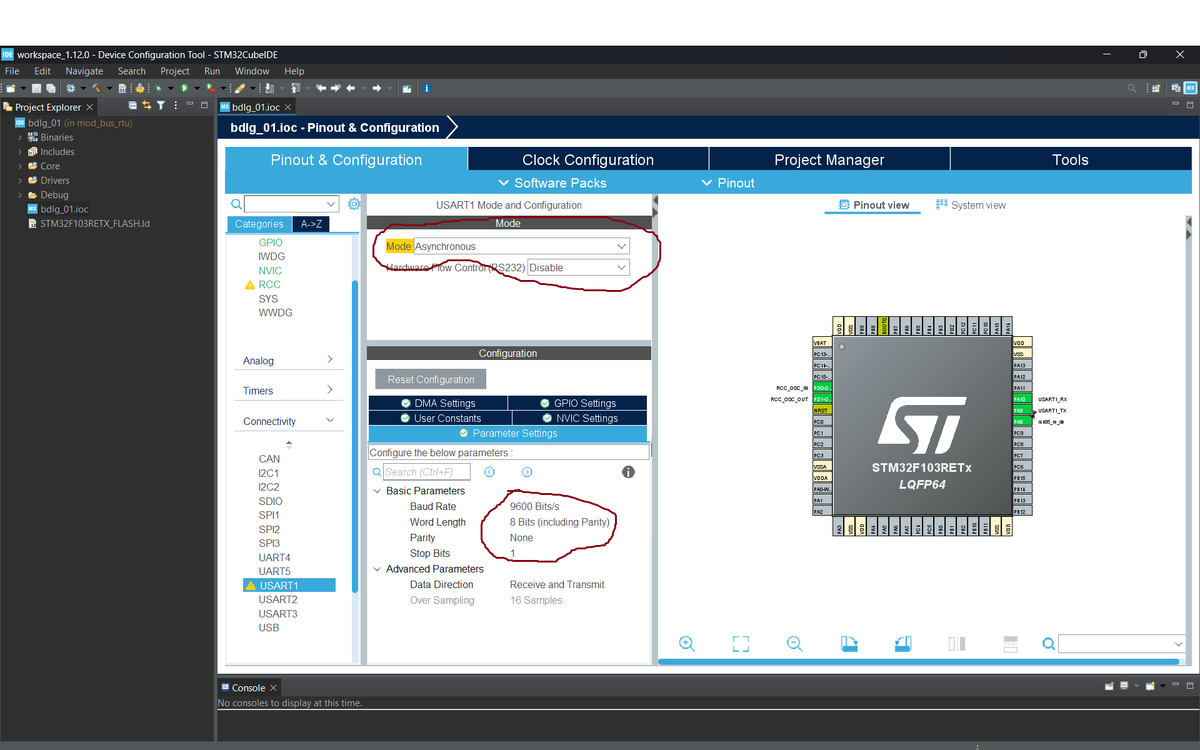Open the NVIC Settings tab
Screen dimensions: 1200x750
click(578, 418)
